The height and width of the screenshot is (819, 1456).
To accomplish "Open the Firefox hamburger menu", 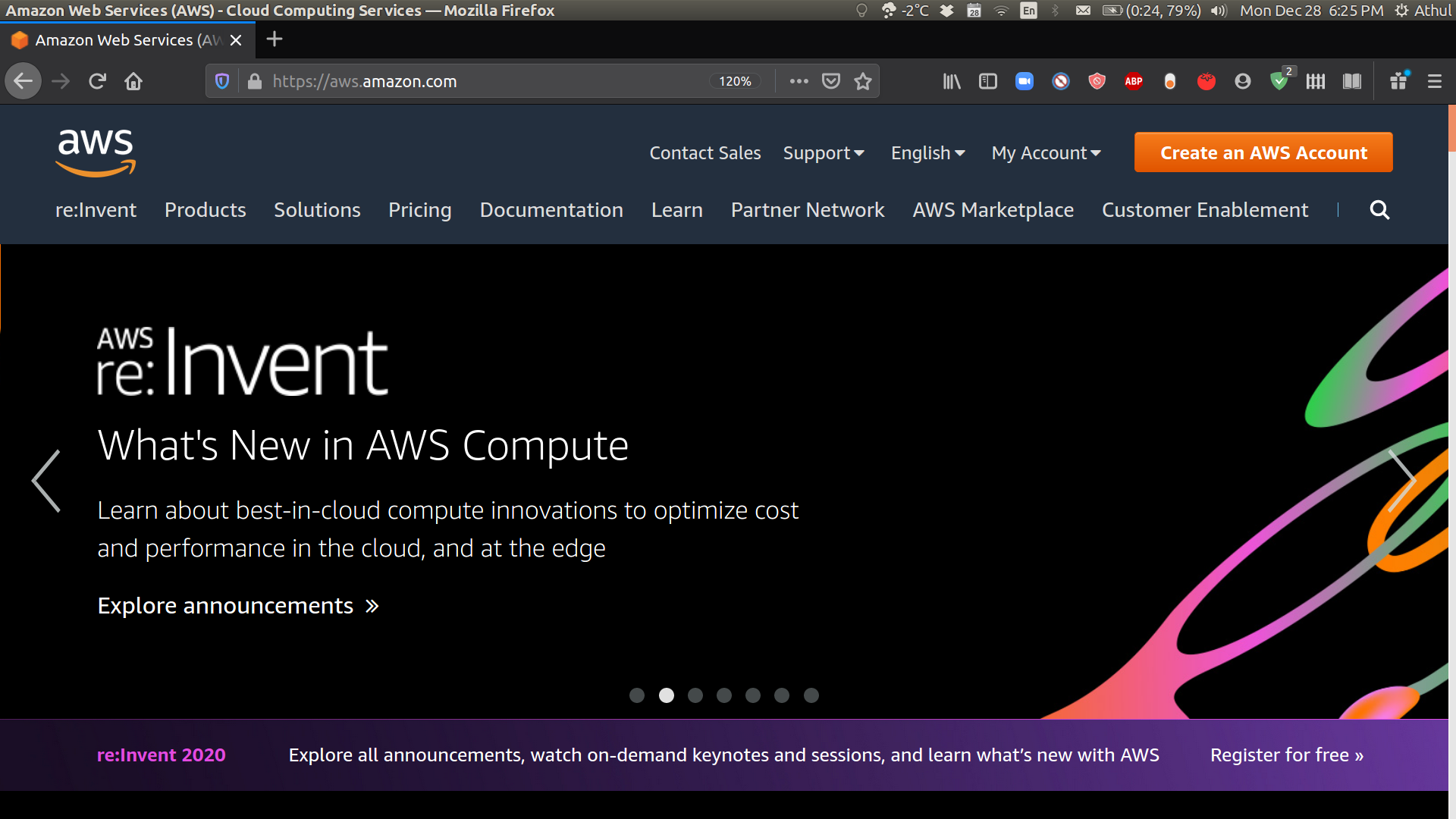I will point(1435,81).
